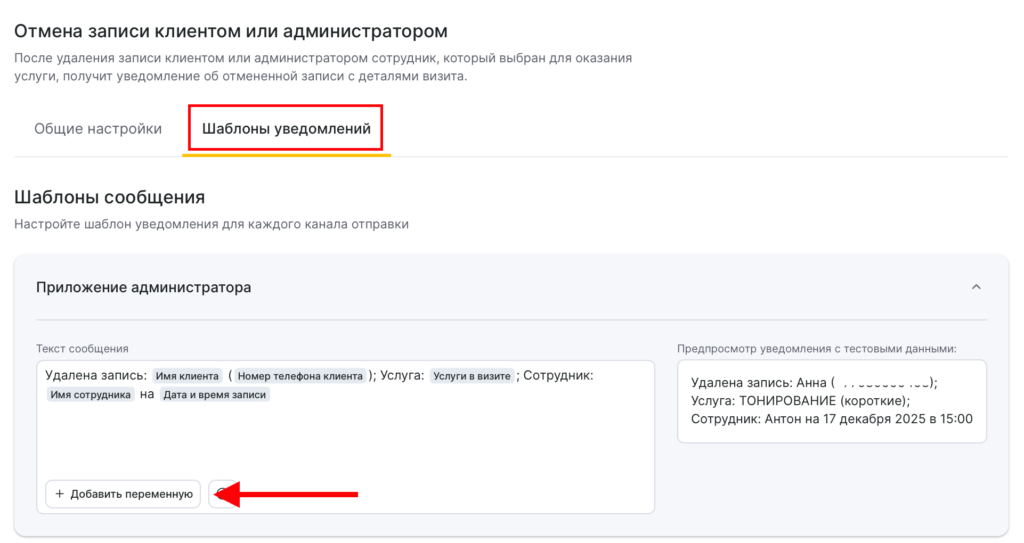Image resolution: width=1024 pixels, height=543 pixels.
Task: Click the 'Сотрудник:' text in the template
Action: pos(559,376)
